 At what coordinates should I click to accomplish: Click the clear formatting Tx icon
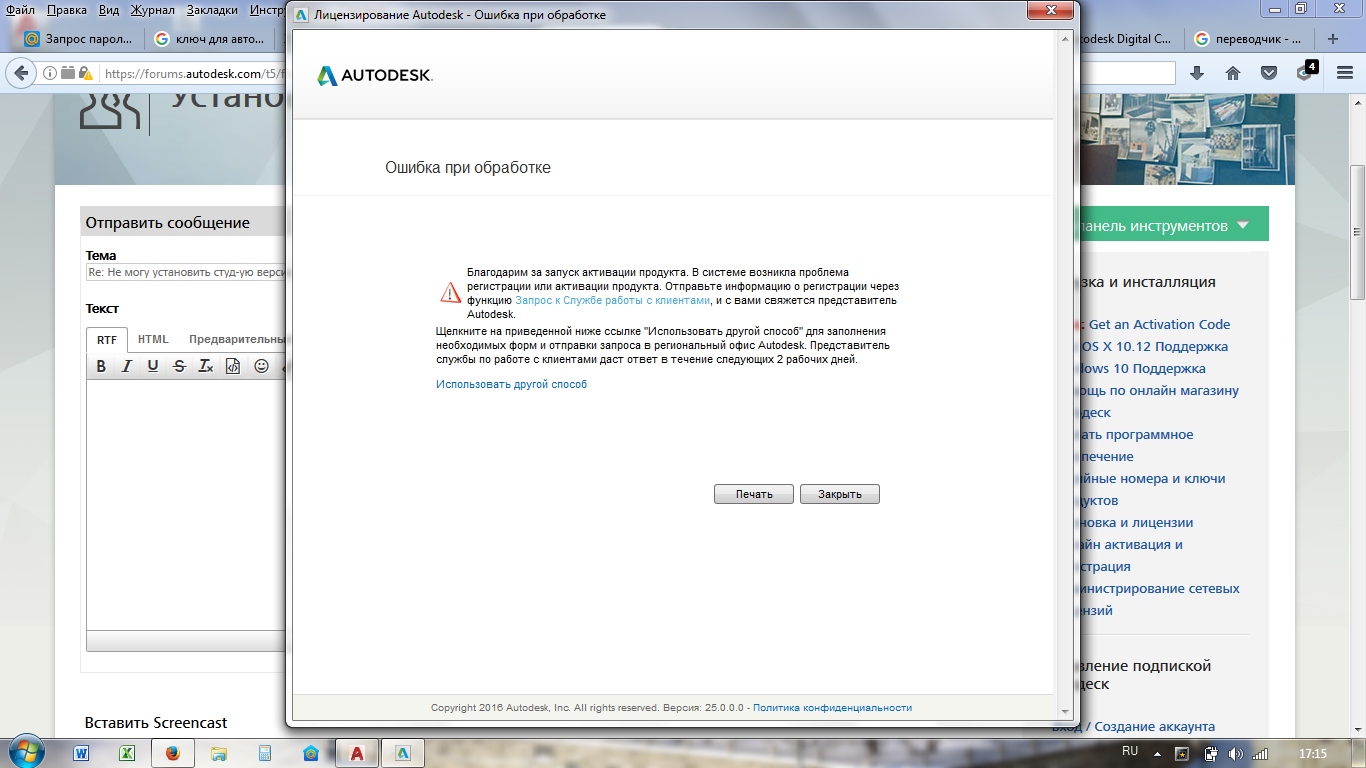206,366
